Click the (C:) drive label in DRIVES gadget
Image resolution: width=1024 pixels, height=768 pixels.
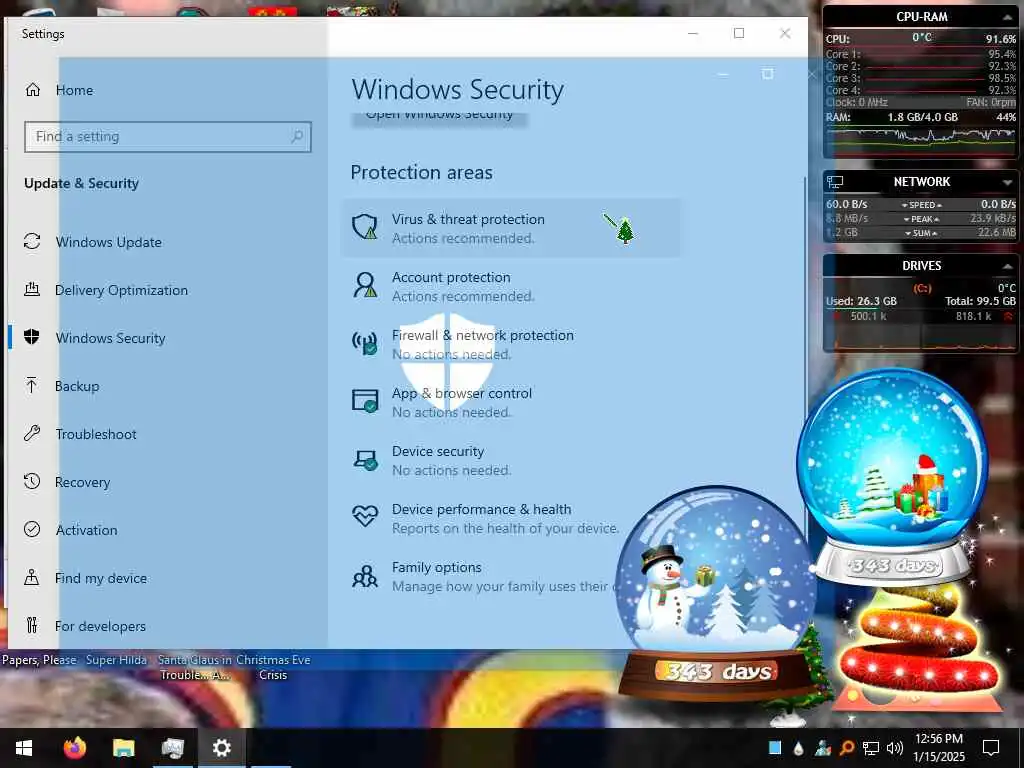pyautogui.click(x=921, y=288)
